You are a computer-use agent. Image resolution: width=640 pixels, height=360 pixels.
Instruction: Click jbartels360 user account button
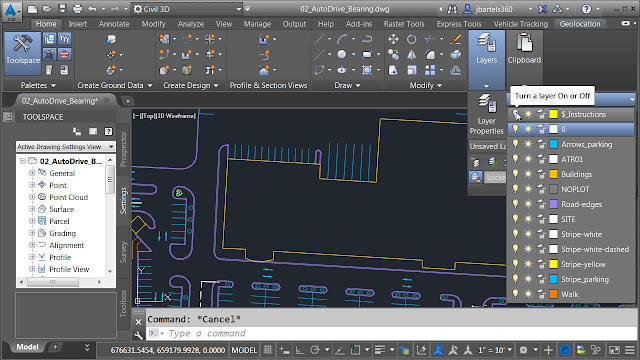coord(494,9)
